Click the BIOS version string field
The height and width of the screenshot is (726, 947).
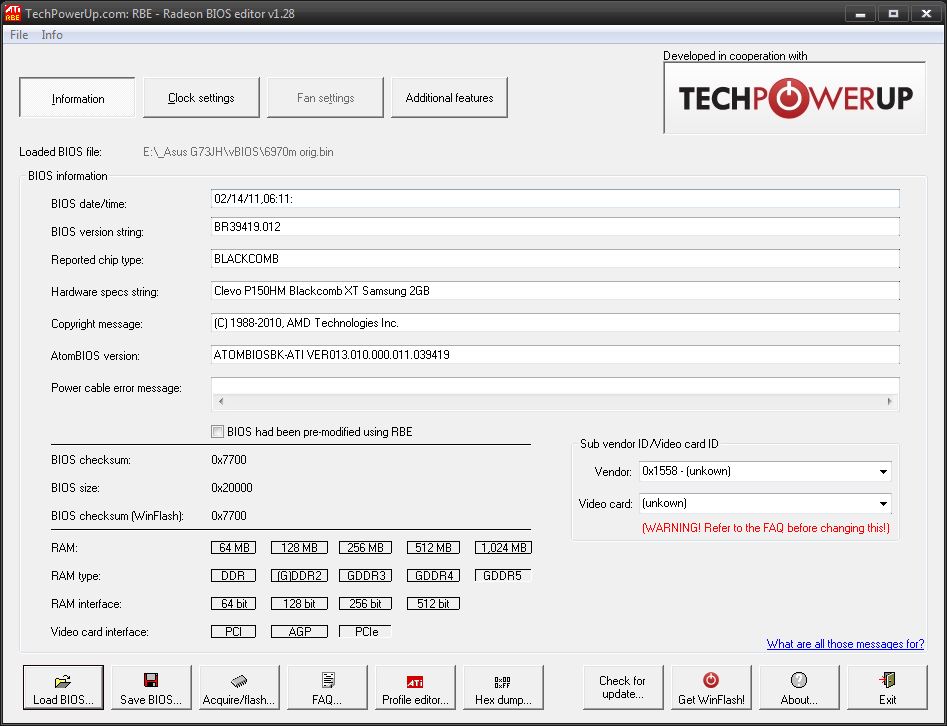click(x=555, y=227)
